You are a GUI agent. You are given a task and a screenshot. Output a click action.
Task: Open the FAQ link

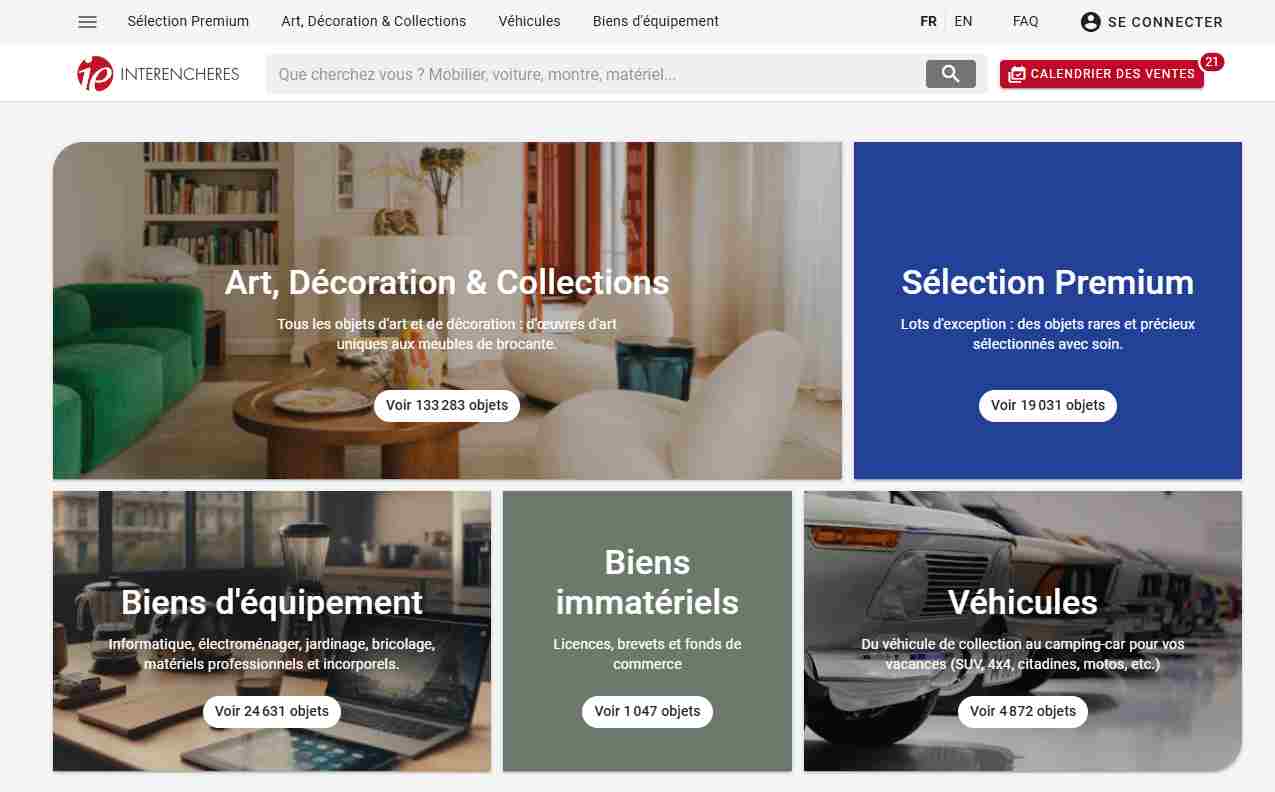pos(1025,21)
